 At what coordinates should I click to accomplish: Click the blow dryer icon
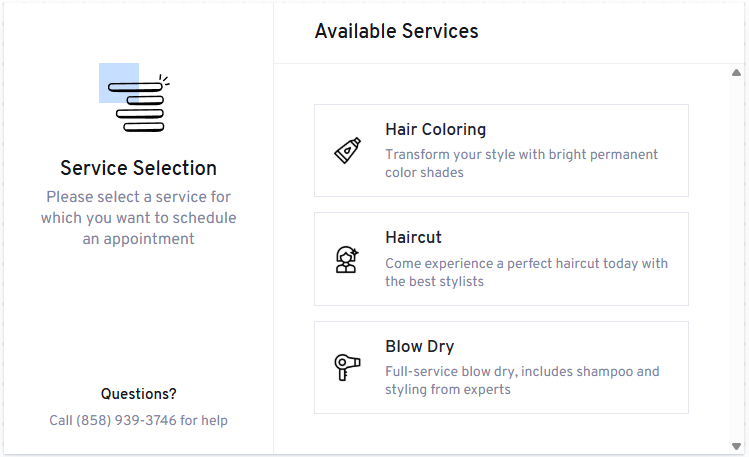[347, 367]
